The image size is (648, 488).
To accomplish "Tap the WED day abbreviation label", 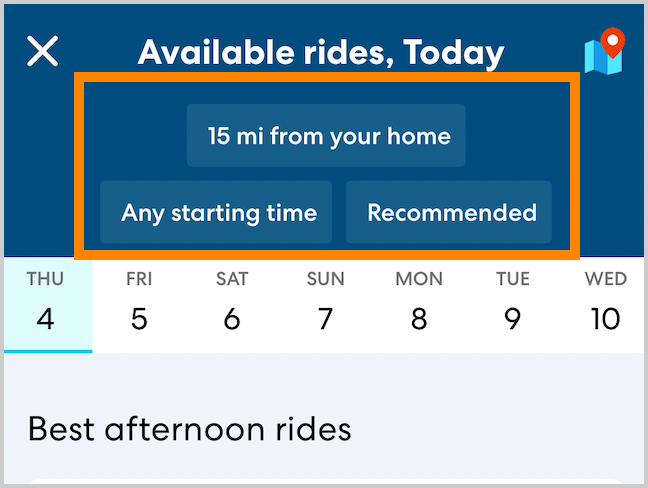I will coord(606,279).
